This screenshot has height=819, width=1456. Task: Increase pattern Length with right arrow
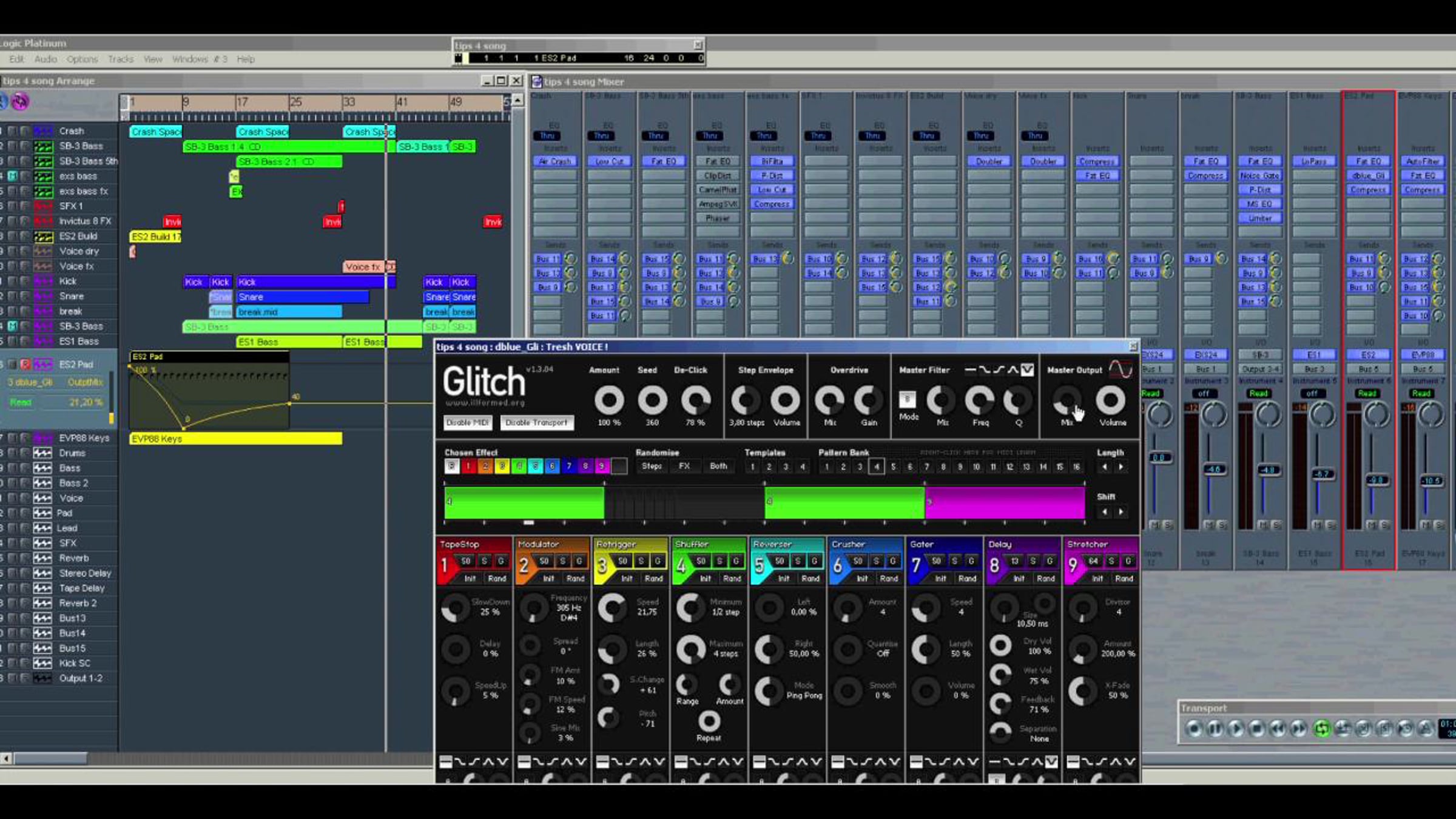click(1121, 467)
